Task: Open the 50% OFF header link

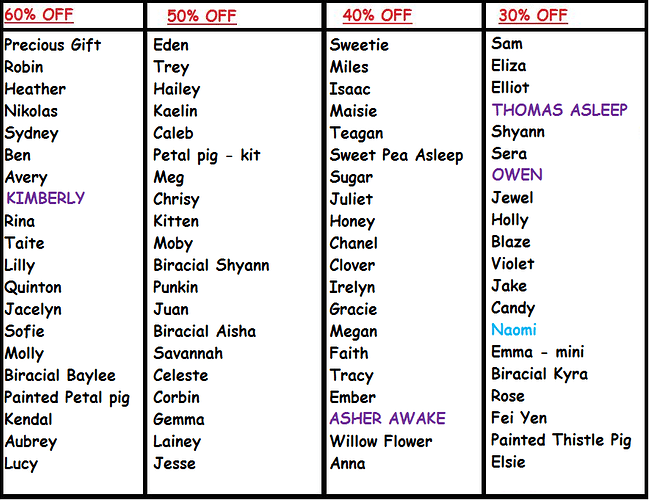Action: point(201,16)
